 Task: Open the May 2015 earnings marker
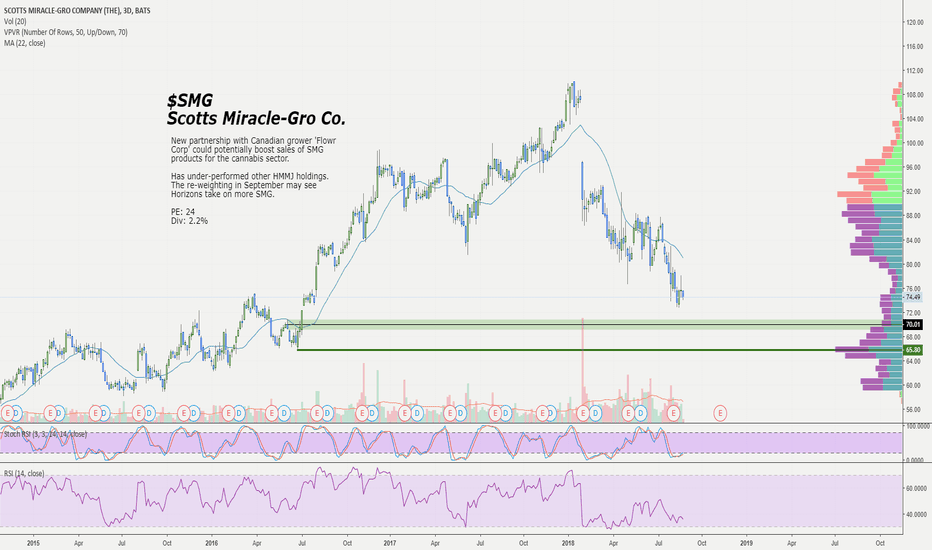95,412
